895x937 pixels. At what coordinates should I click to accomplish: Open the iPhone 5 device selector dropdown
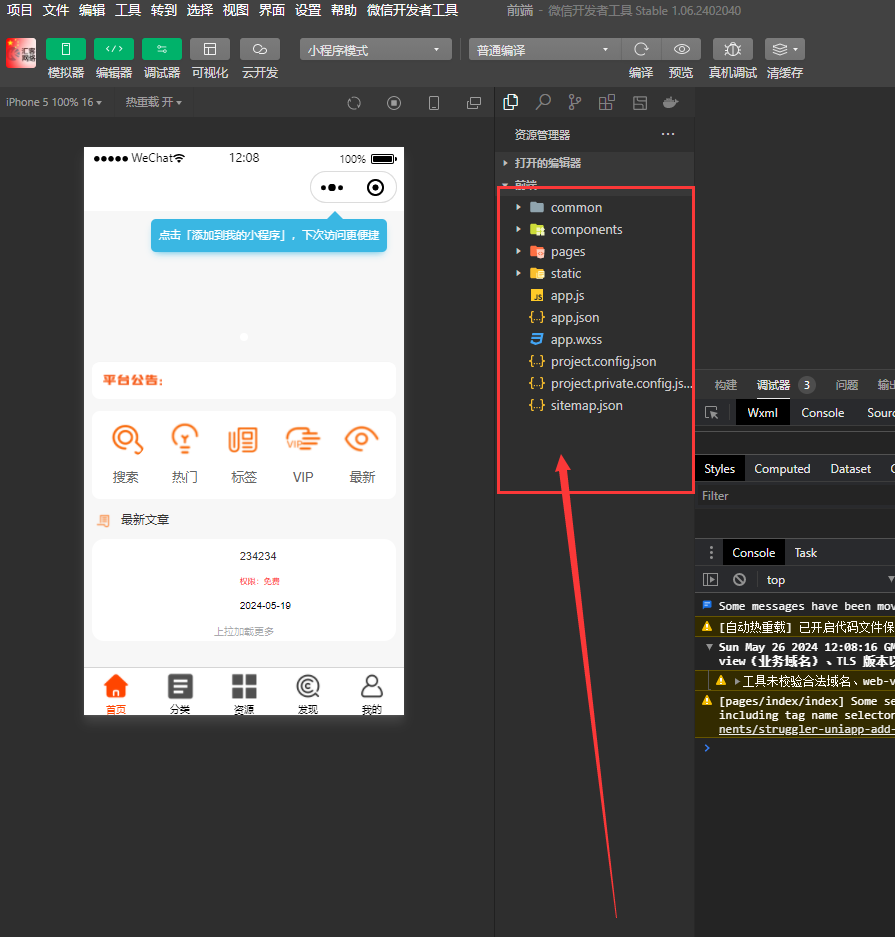click(x=54, y=102)
